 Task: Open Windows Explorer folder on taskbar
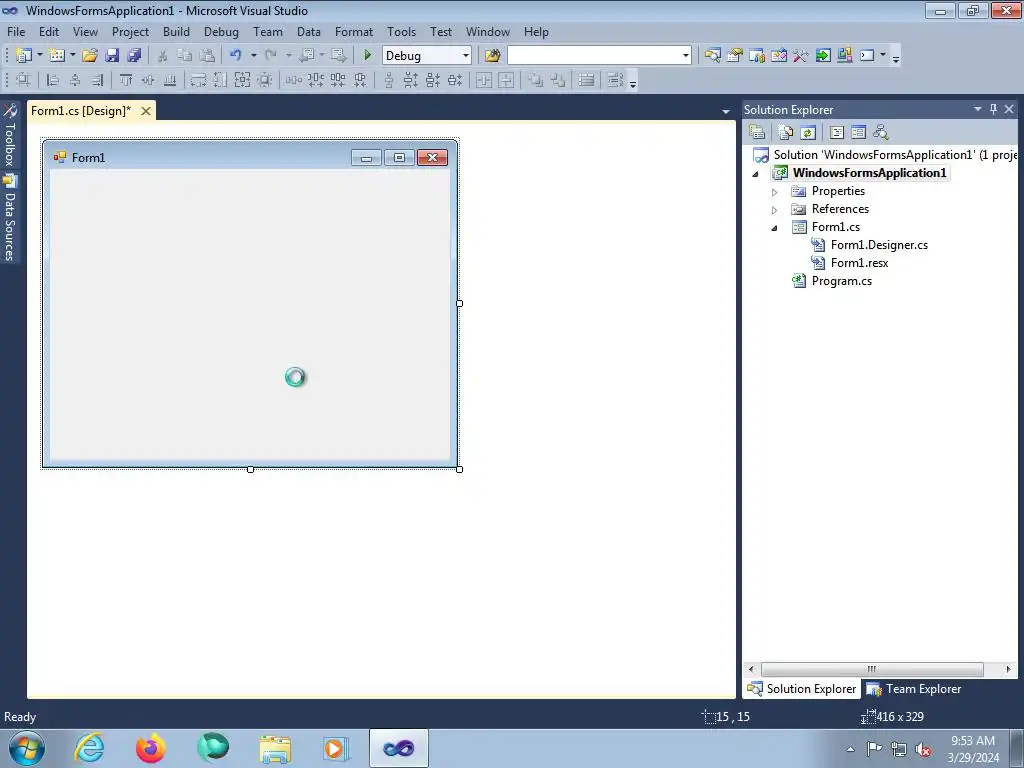click(275, 748)
